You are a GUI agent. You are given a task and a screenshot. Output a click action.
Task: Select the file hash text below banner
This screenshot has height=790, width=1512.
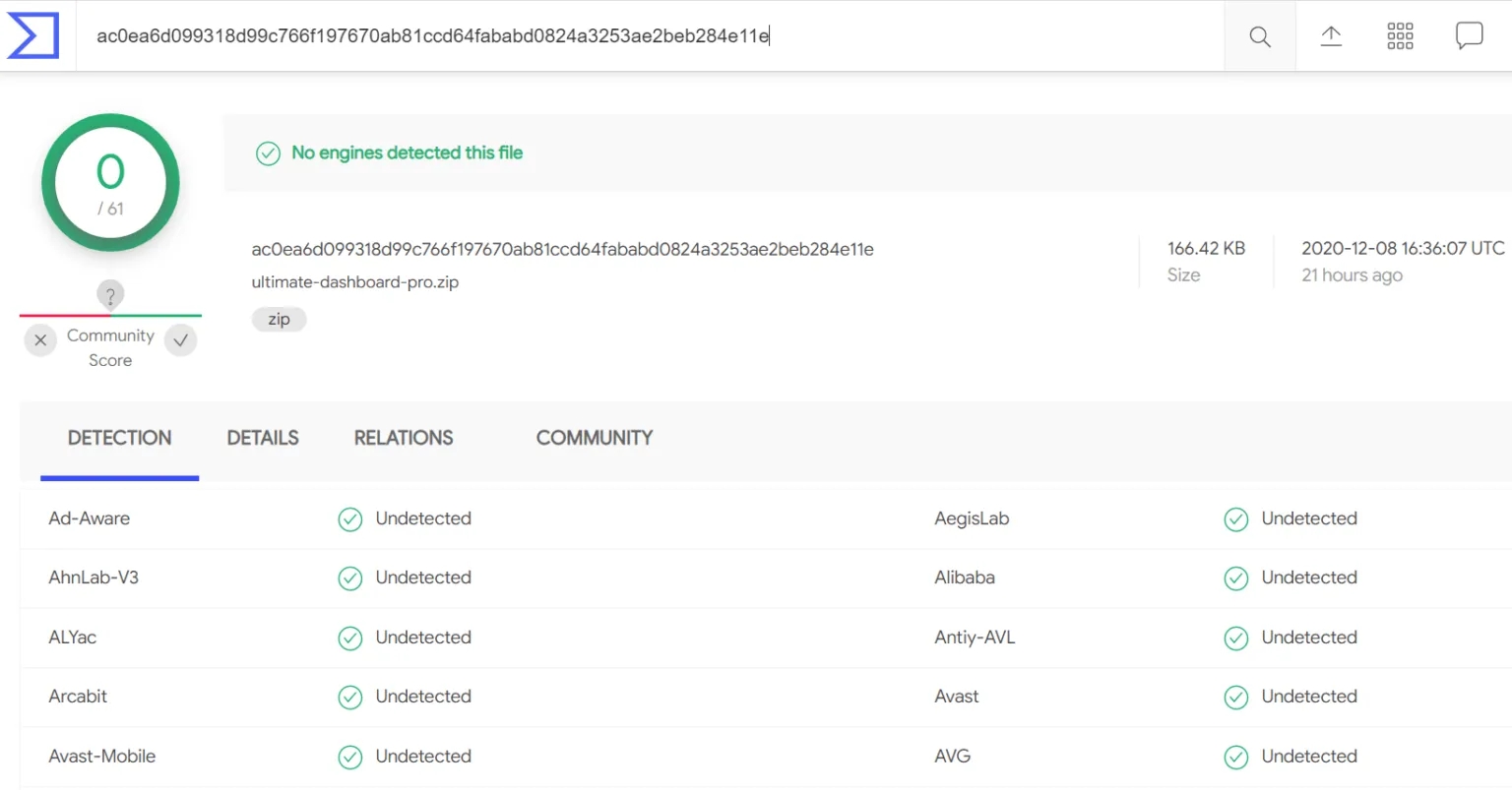point(562,249)
